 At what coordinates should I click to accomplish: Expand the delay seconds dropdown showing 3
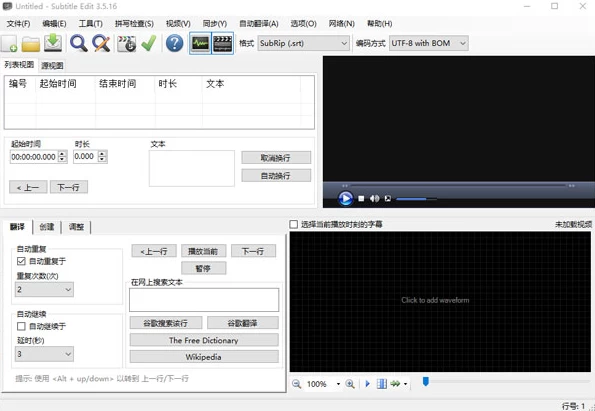click(x=44, y=354)
